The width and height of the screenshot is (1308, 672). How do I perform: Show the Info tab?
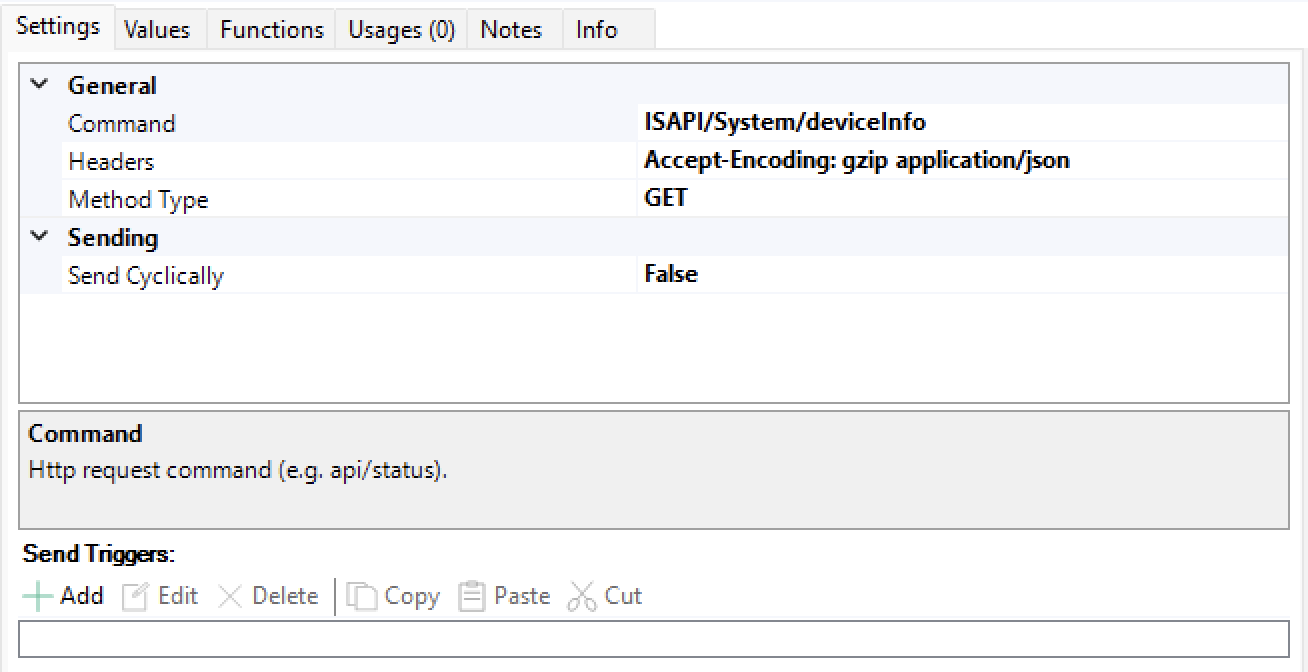(x=596, y=30)
